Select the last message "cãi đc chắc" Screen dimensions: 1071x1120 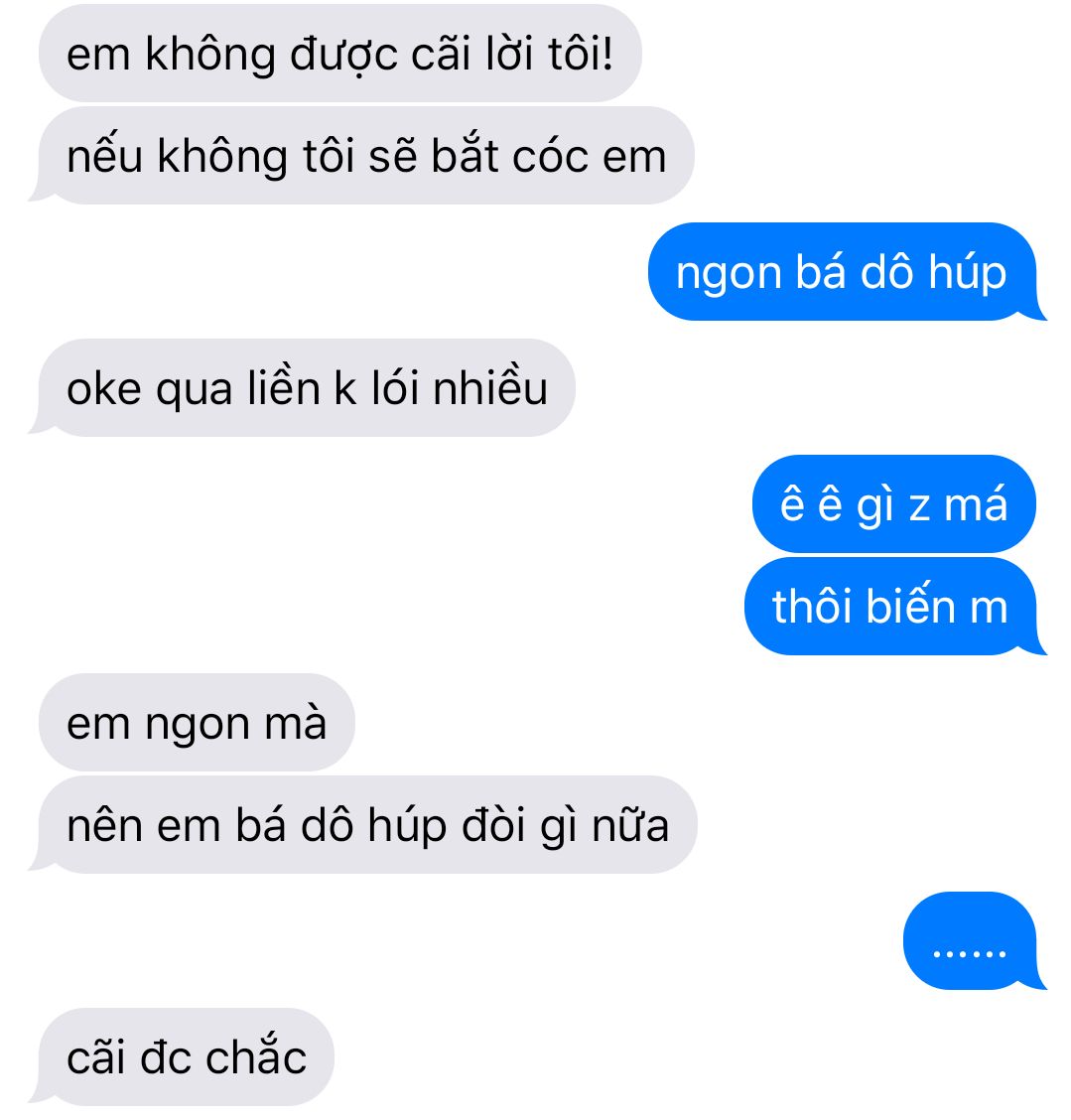tap(182, 1057)
